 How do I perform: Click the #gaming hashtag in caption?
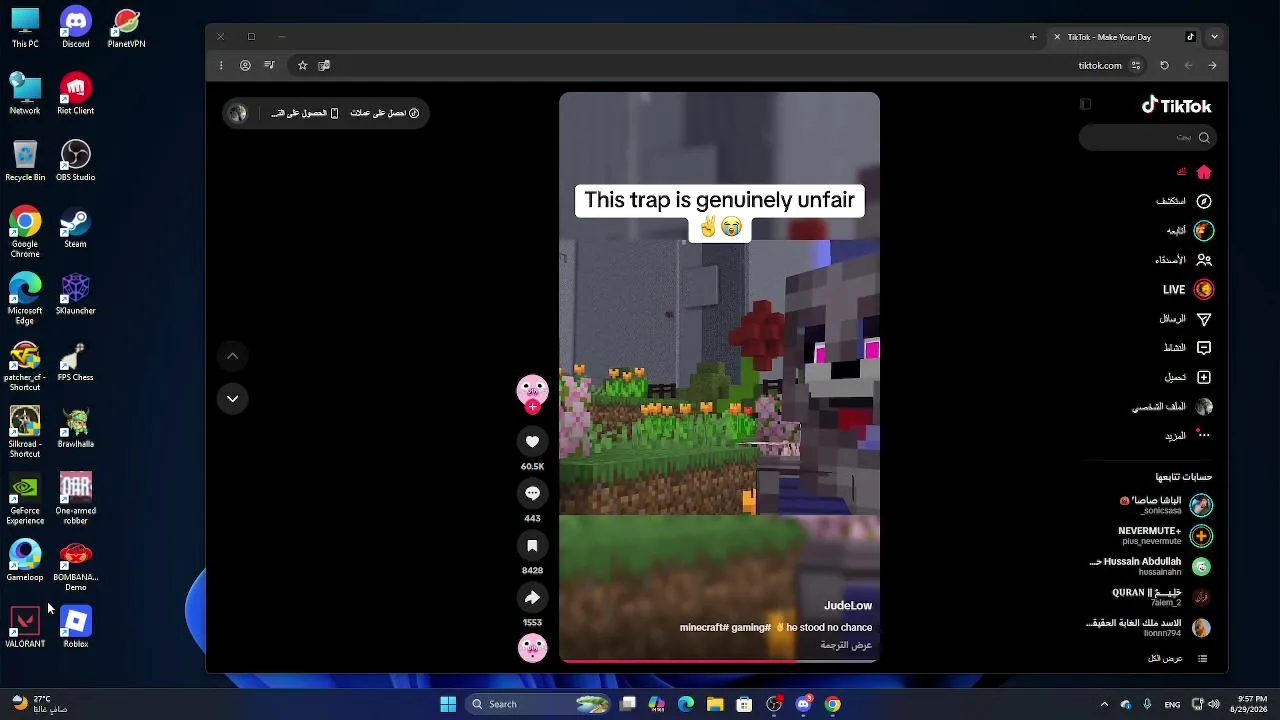tap(753, 628)
